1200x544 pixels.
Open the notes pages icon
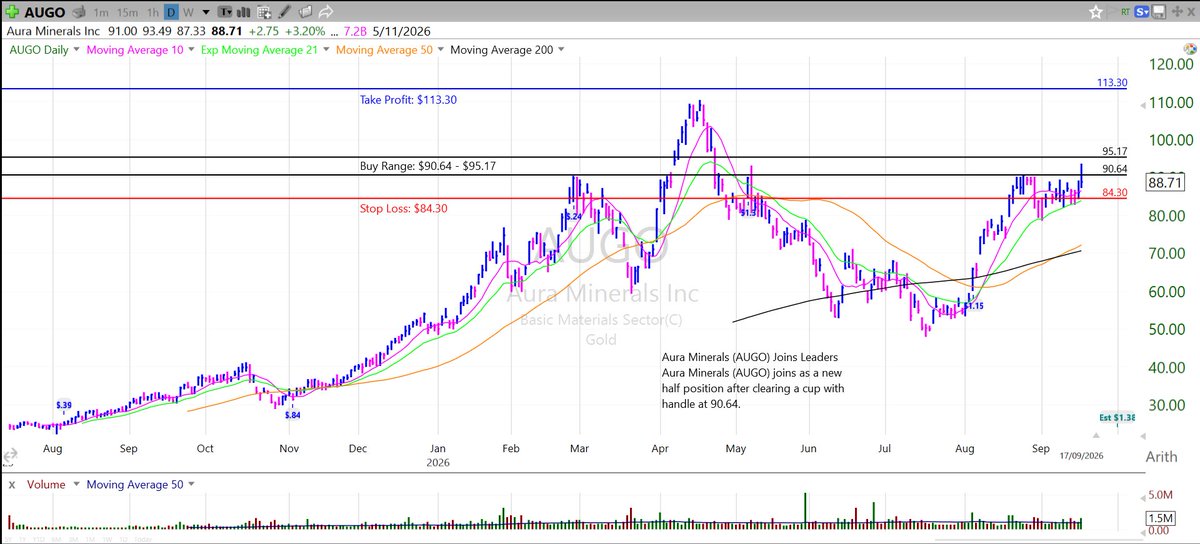pos(305,13)
